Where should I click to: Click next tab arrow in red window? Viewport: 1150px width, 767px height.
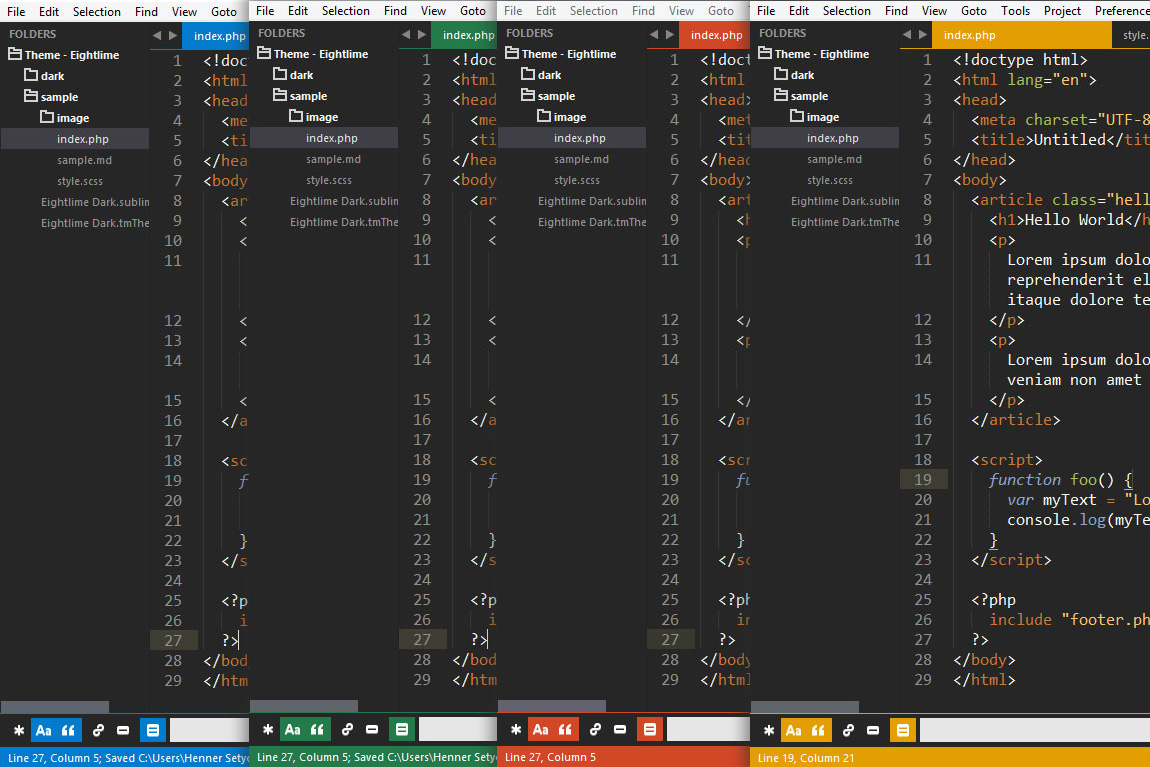[670, 34]
